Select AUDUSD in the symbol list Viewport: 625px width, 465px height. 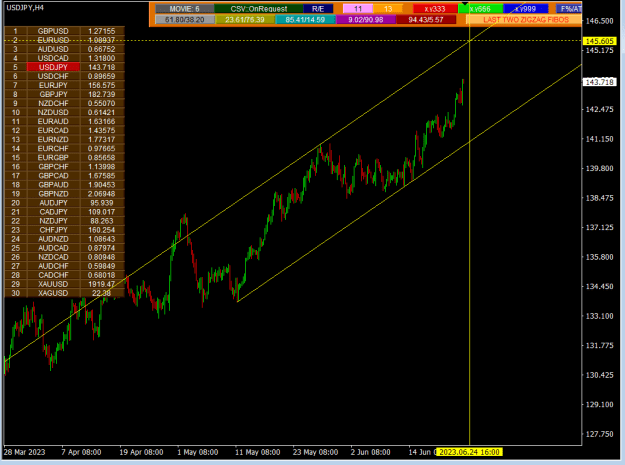(x=53, y=49)
